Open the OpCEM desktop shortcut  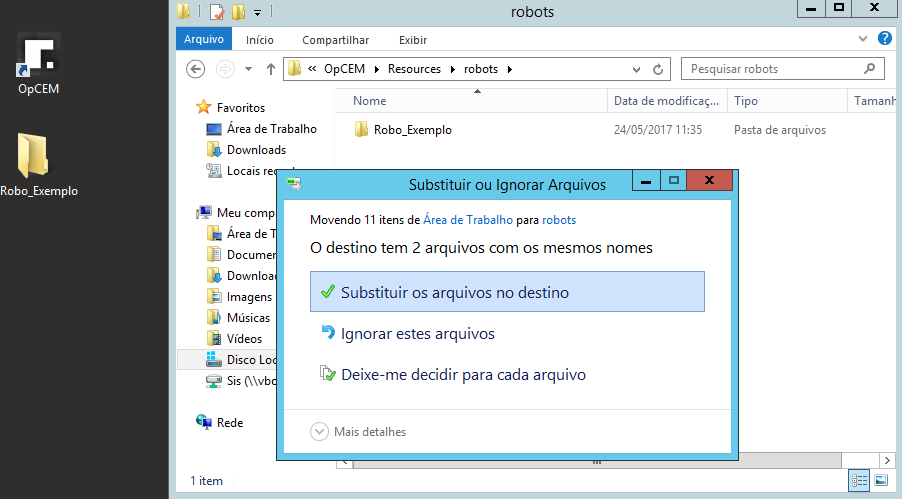pyautogui.click(x=38, y=62)
